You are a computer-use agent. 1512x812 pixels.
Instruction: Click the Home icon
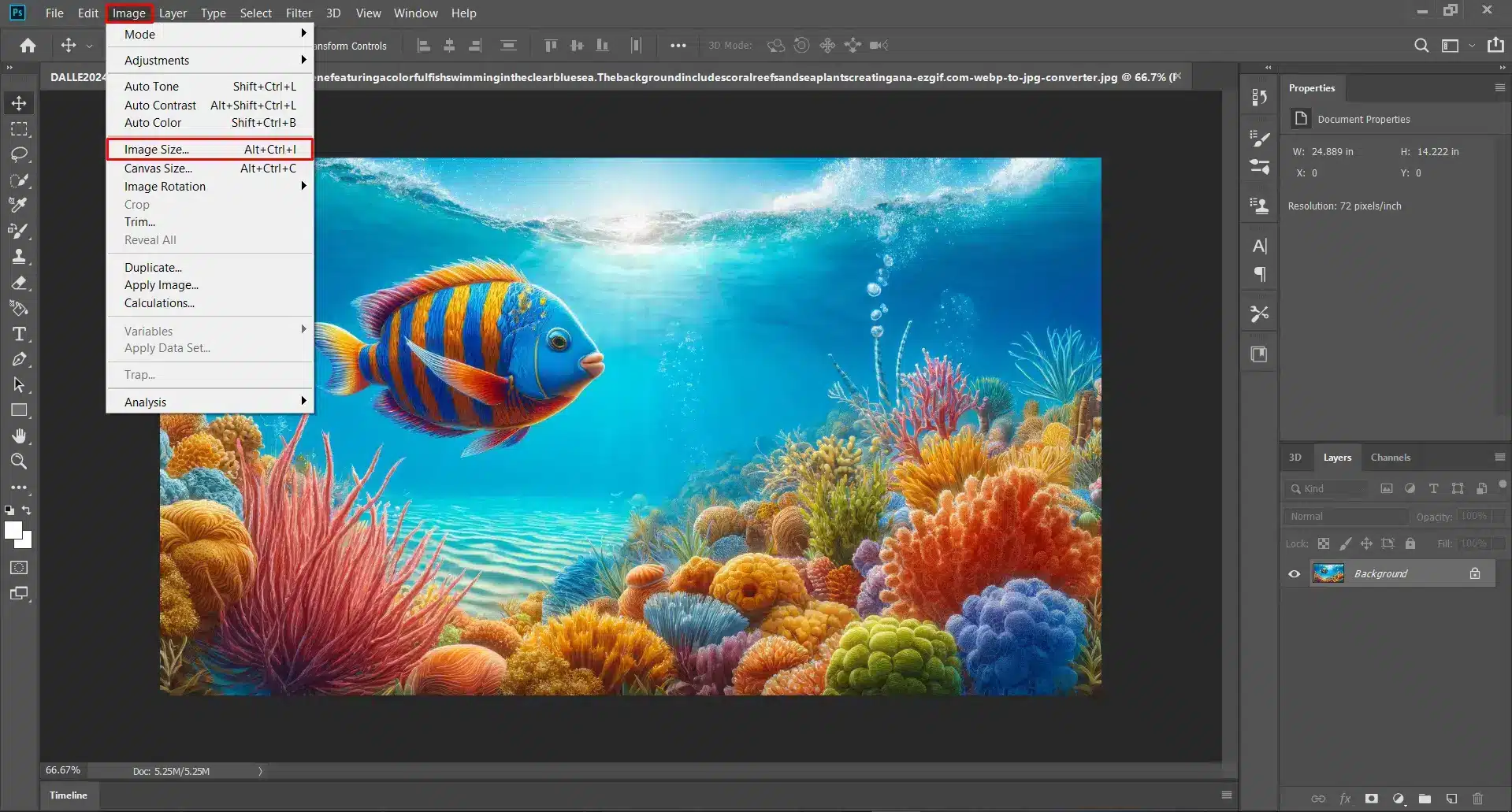coord(28,46)
